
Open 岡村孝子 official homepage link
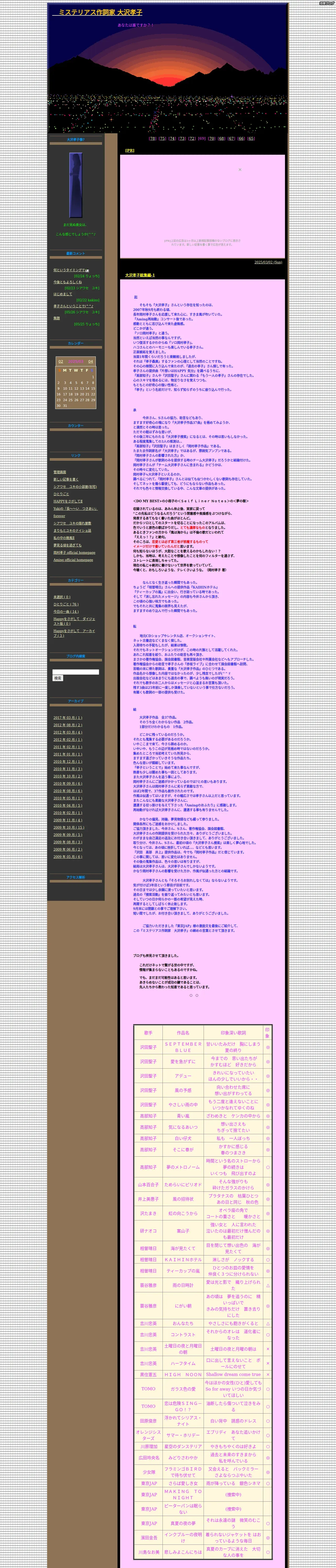click(x=74, y=553)
